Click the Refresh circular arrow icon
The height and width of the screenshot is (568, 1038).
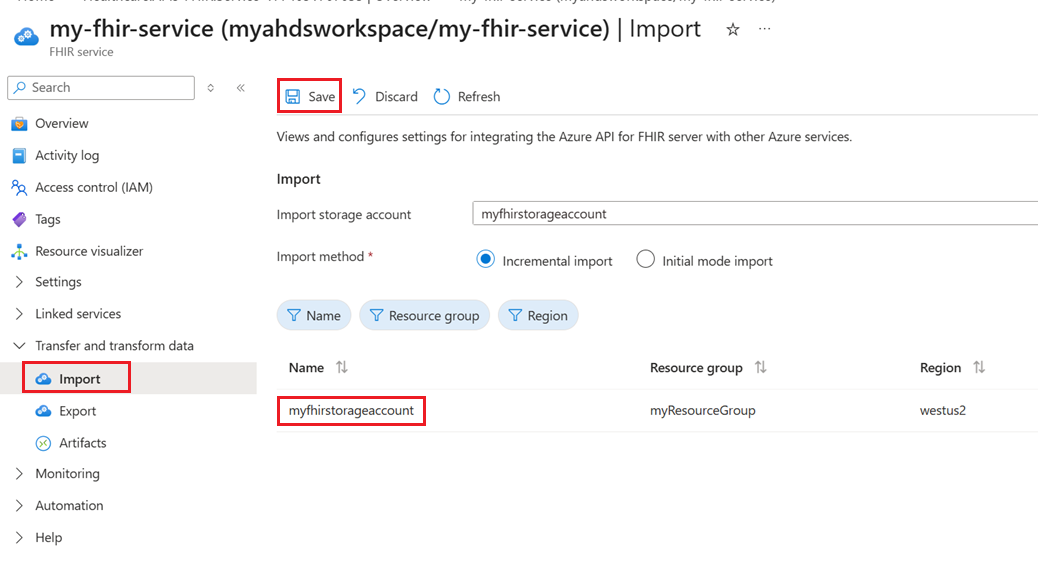442,97
